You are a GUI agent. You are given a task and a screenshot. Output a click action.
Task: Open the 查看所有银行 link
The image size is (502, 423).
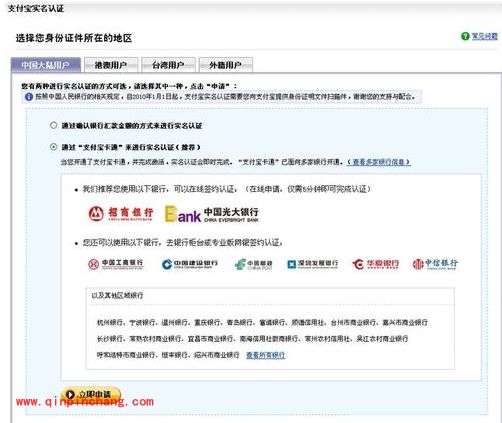coord(266,355)
